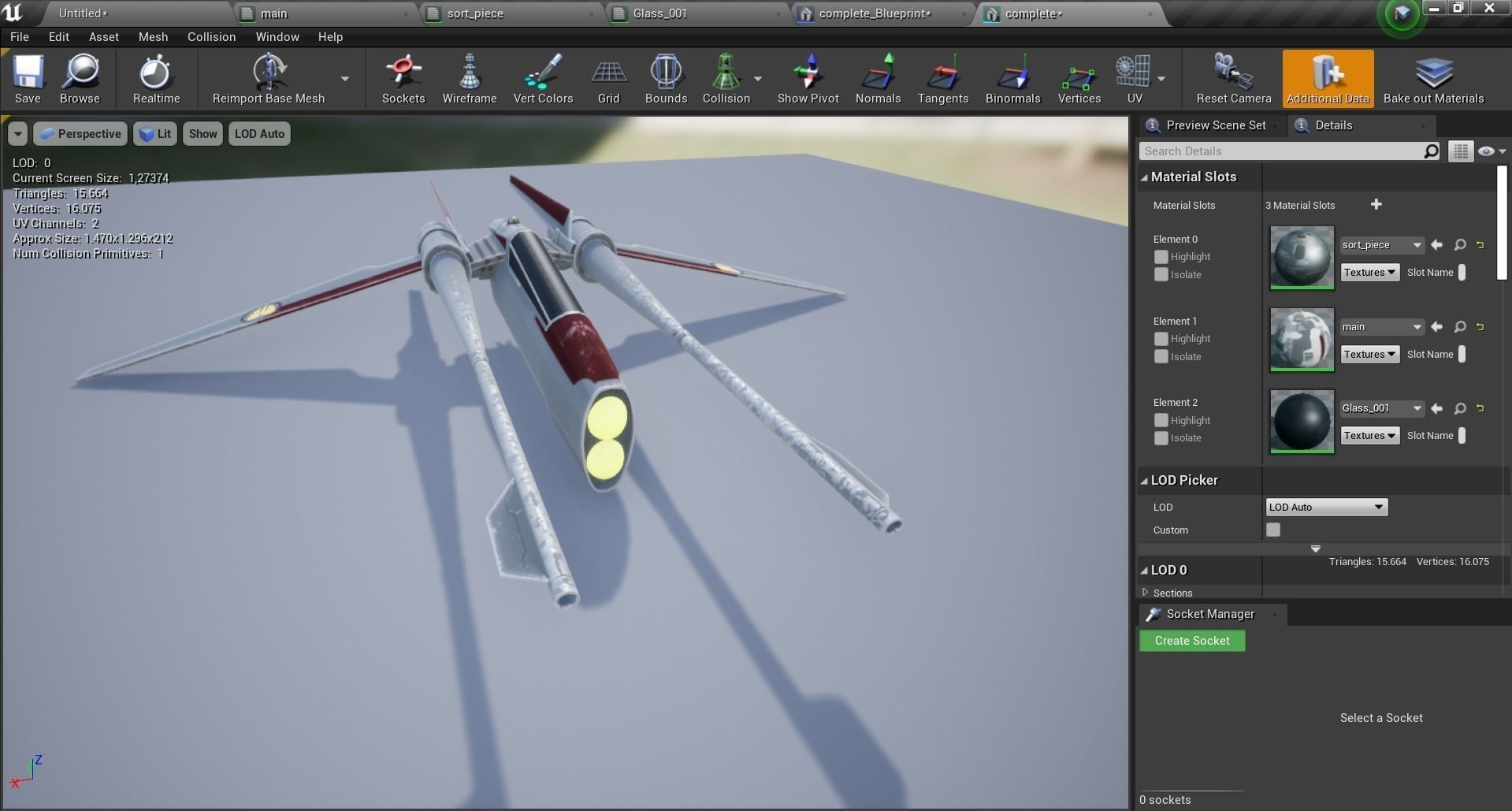Viewport: 1512px width, 811px height.
Task: Click sort_piece material thumbnail
Action: (1302, 258)
